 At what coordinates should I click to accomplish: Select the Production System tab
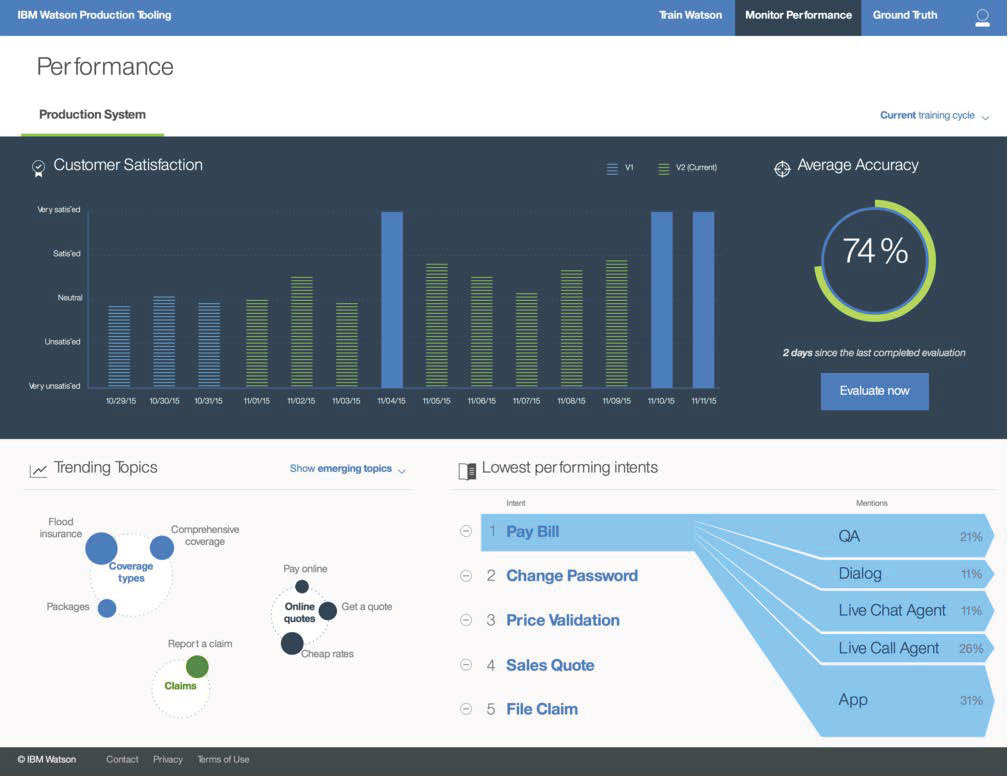click(x=93, y=114)
